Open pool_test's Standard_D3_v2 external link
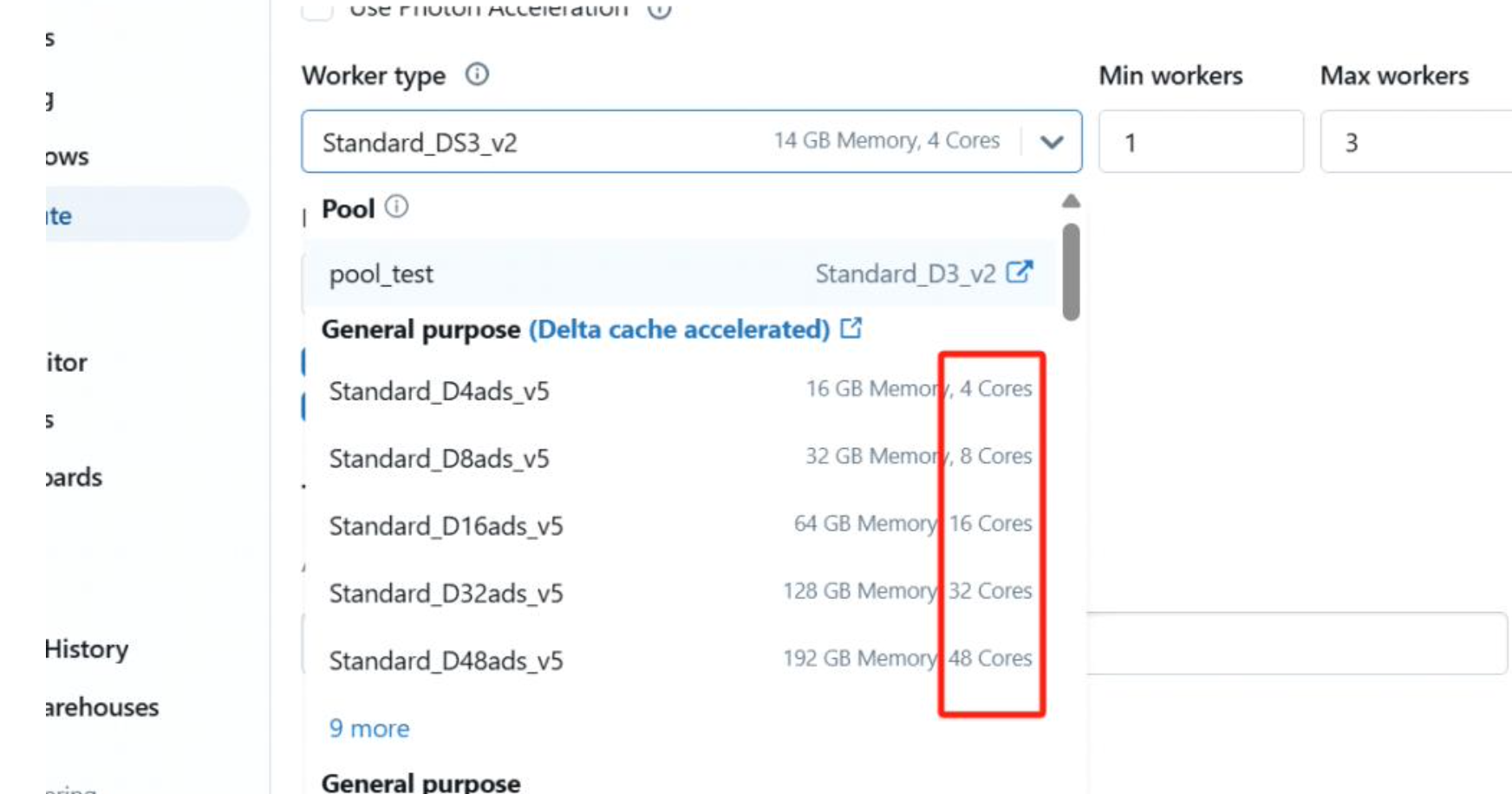1512x794 pixels. point(1022,272)
